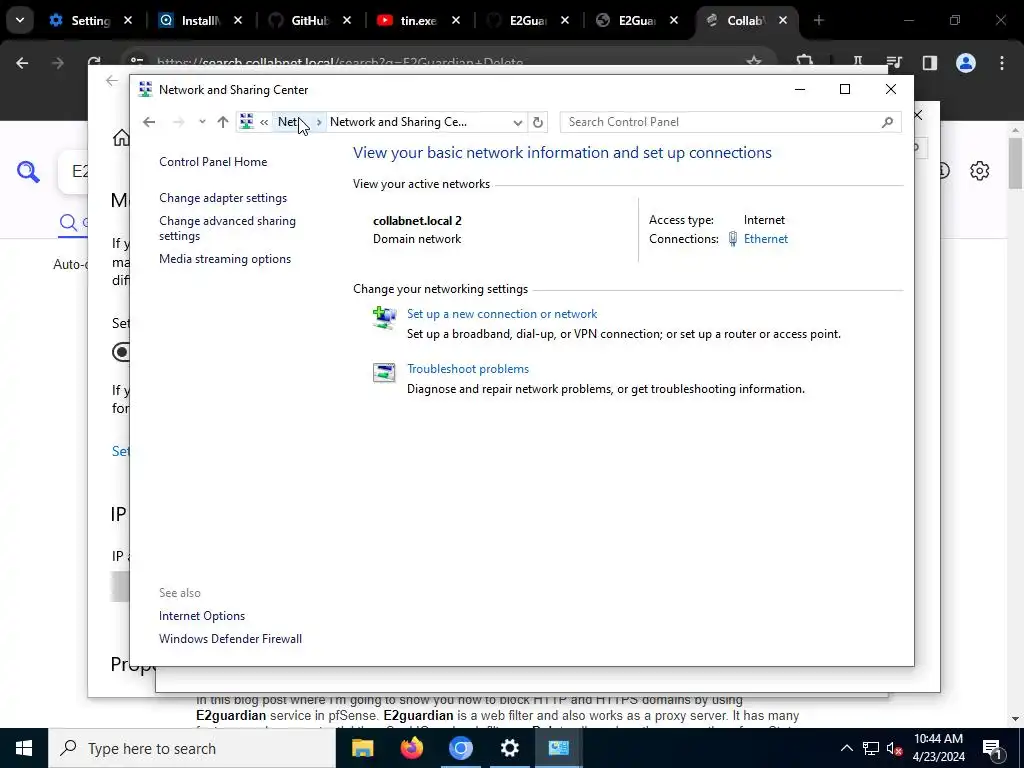Click the Ethernet connection link

click(x=765, y=239)
